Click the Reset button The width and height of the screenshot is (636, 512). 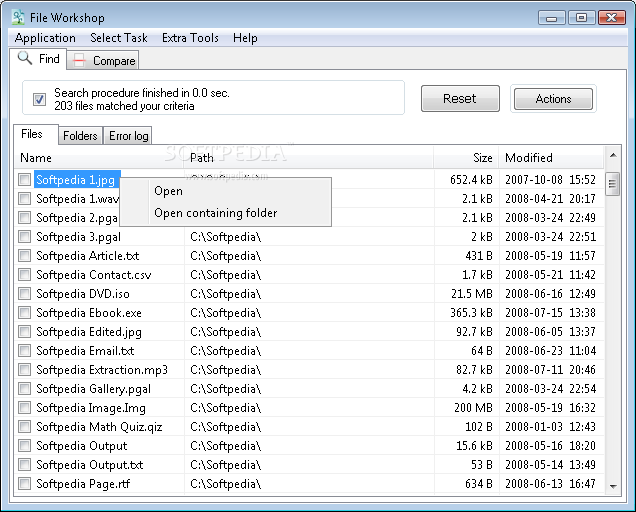click(460, 99)
